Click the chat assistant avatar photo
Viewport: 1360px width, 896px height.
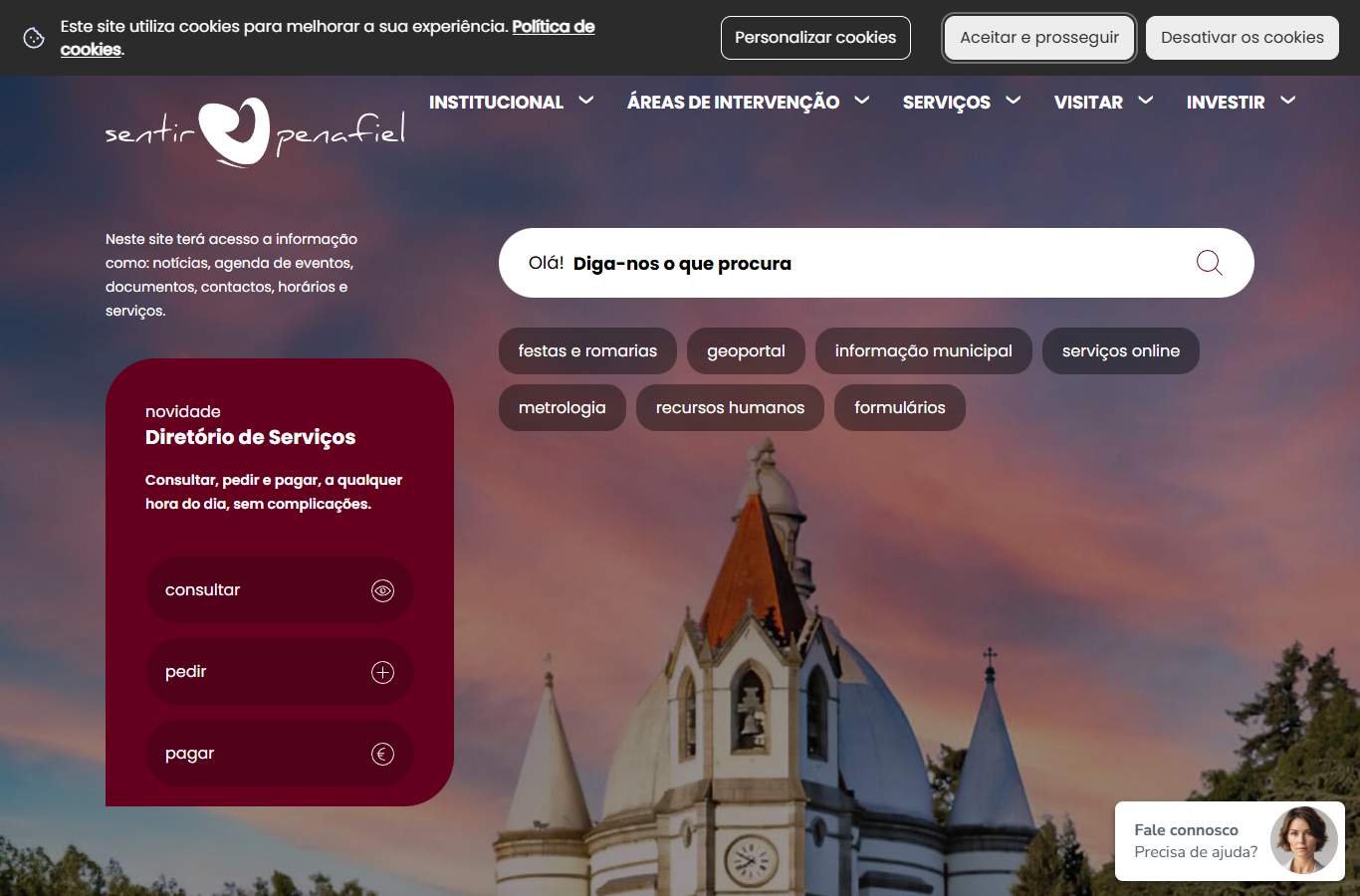[1303, 840]
